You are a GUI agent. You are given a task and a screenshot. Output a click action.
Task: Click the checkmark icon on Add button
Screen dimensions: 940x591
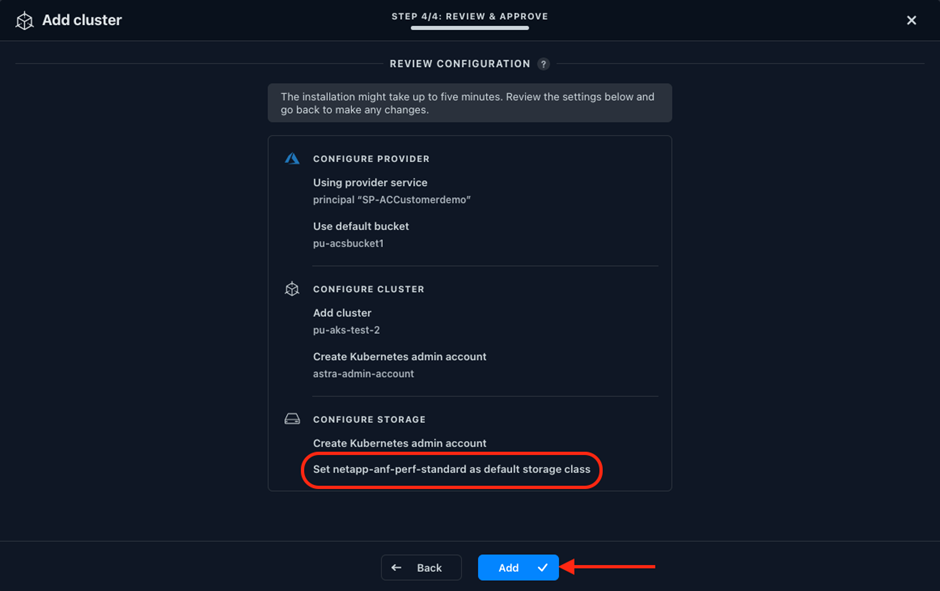(543, 568)
